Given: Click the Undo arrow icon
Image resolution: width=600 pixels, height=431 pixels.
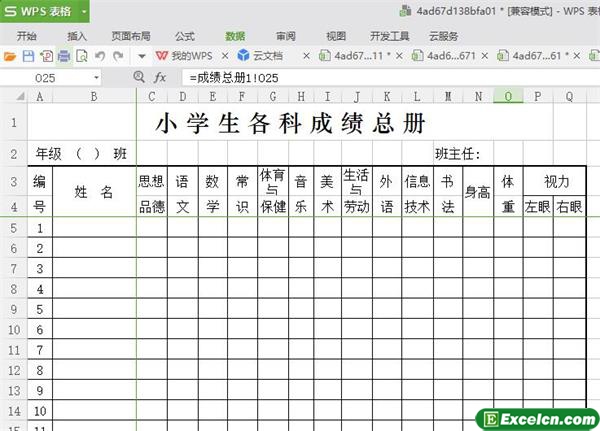Looking at the screenshot, I should pos(100,56).
